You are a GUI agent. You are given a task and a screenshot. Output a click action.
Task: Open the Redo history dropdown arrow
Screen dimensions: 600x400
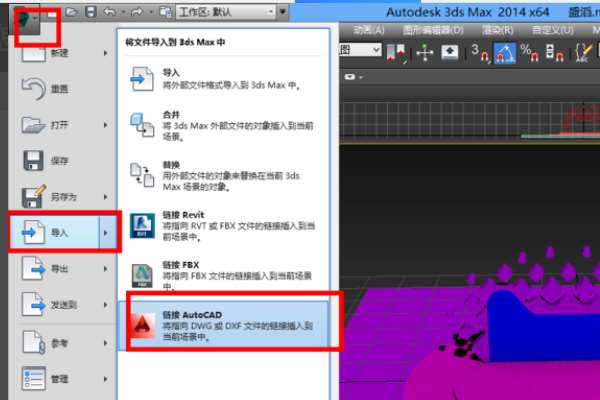pos(150,13)
